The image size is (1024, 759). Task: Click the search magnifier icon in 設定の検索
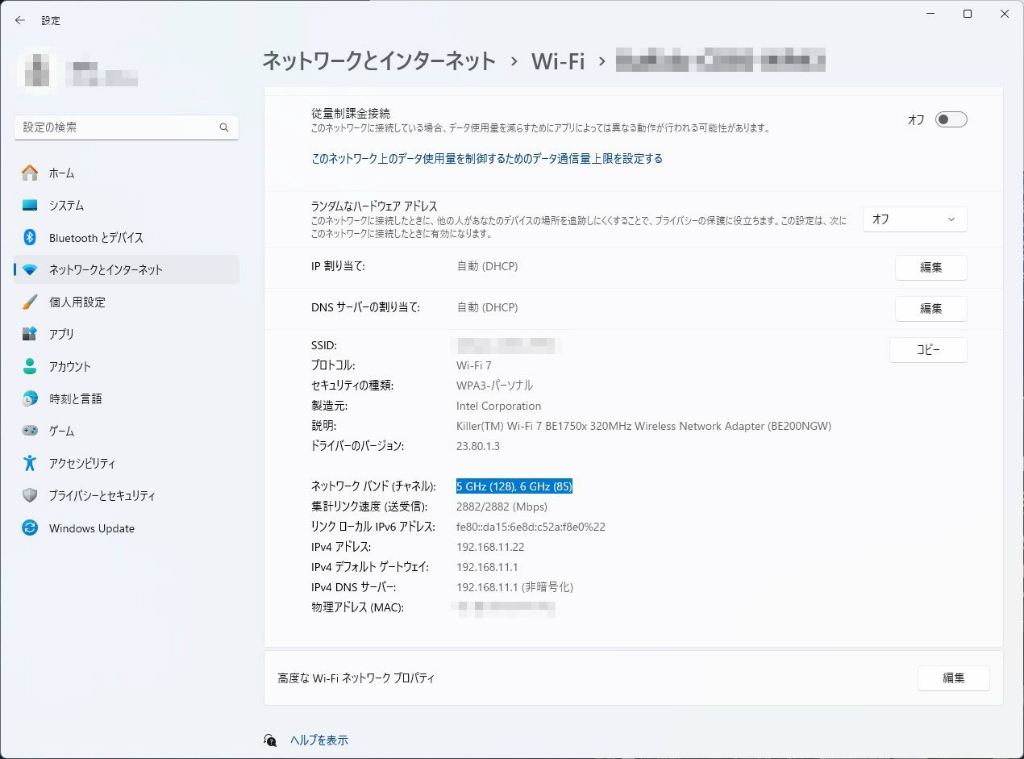[224, 127]
